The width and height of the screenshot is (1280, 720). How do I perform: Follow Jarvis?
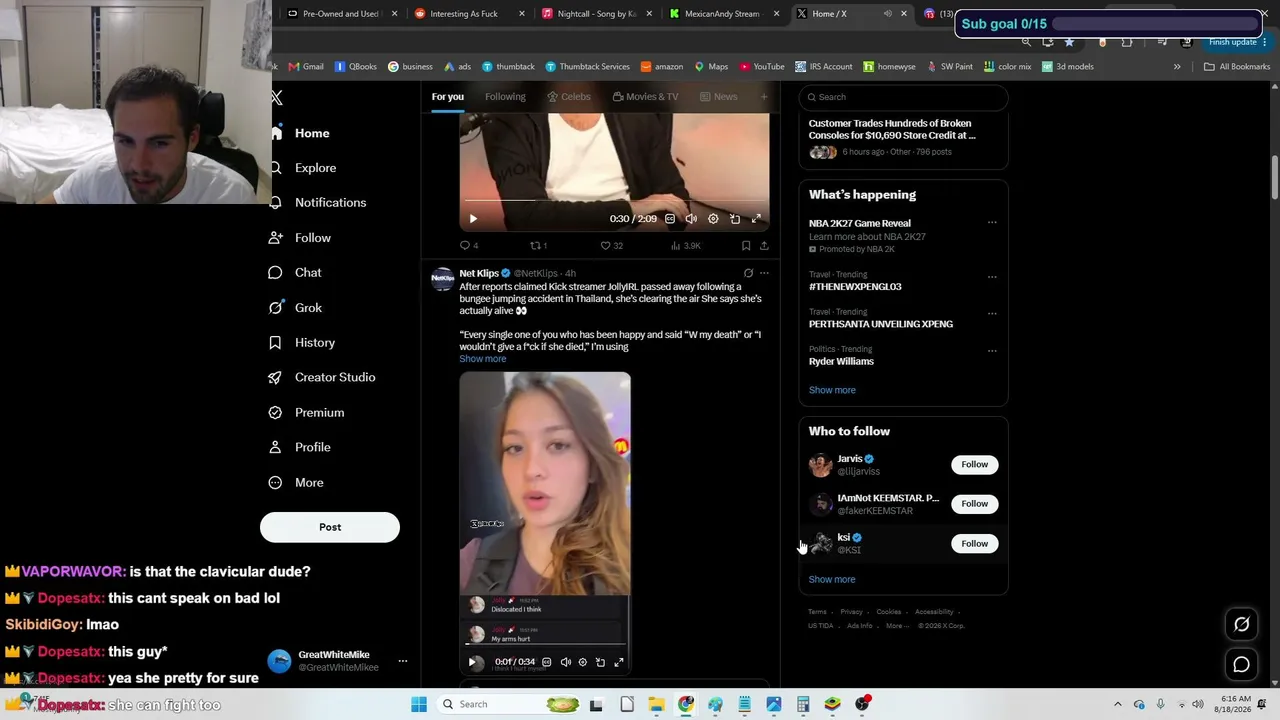974,464
